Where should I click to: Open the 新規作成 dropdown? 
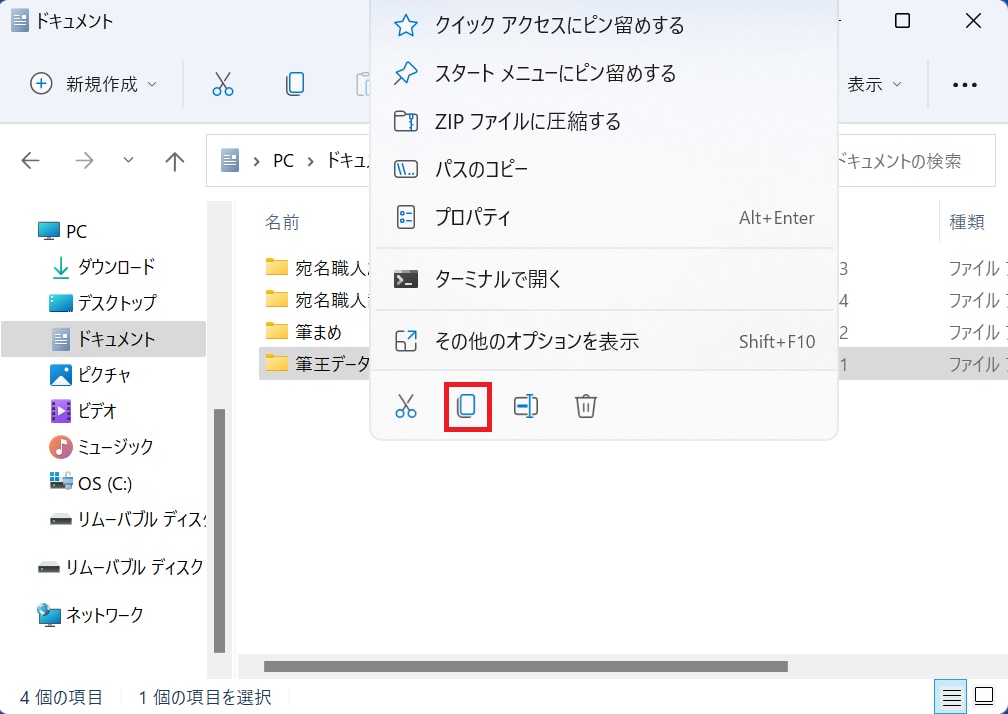[x=94, y=84]
